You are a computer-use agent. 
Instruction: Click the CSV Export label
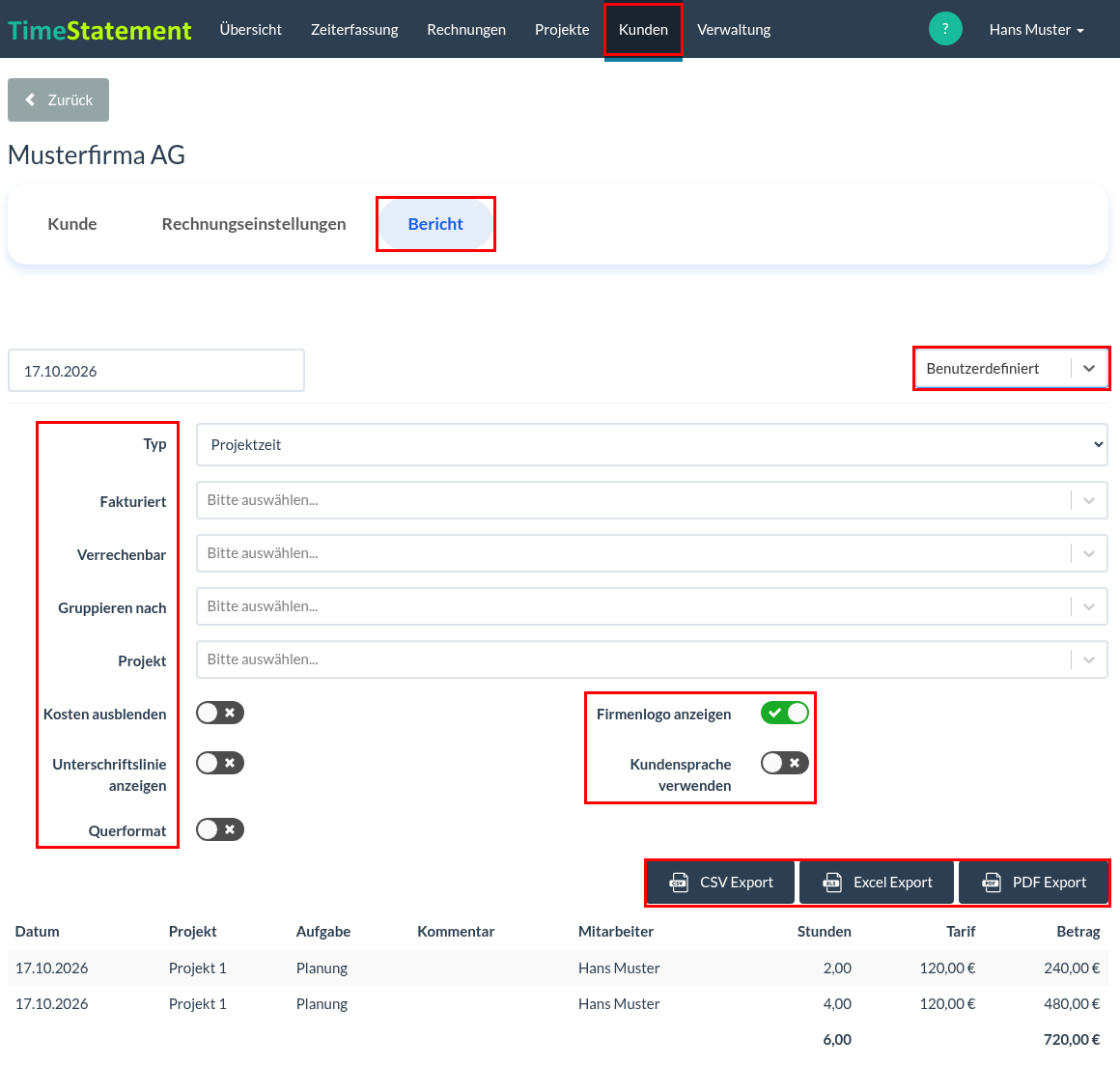pyautogui.click(x=737, y=883)
